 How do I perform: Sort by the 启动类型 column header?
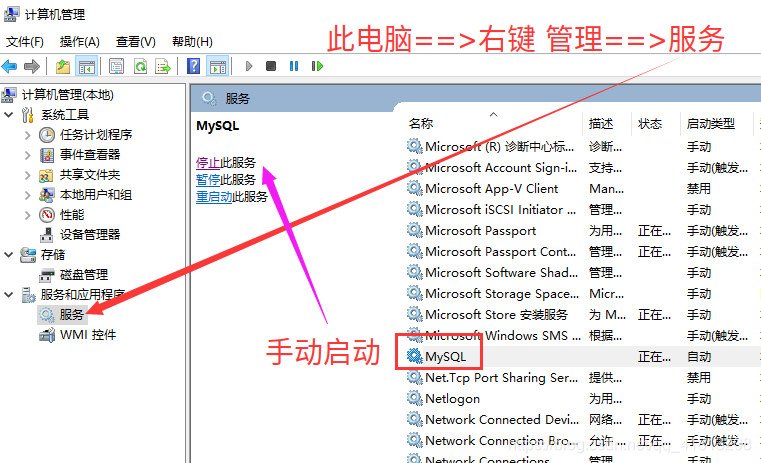click(x=711, y=124)
